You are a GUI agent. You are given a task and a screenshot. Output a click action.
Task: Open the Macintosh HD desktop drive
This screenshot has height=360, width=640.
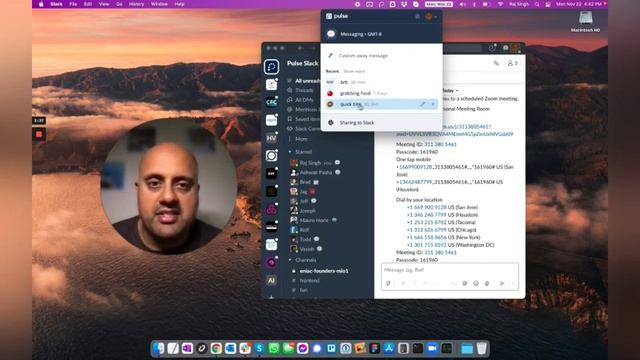coord(585,21)
